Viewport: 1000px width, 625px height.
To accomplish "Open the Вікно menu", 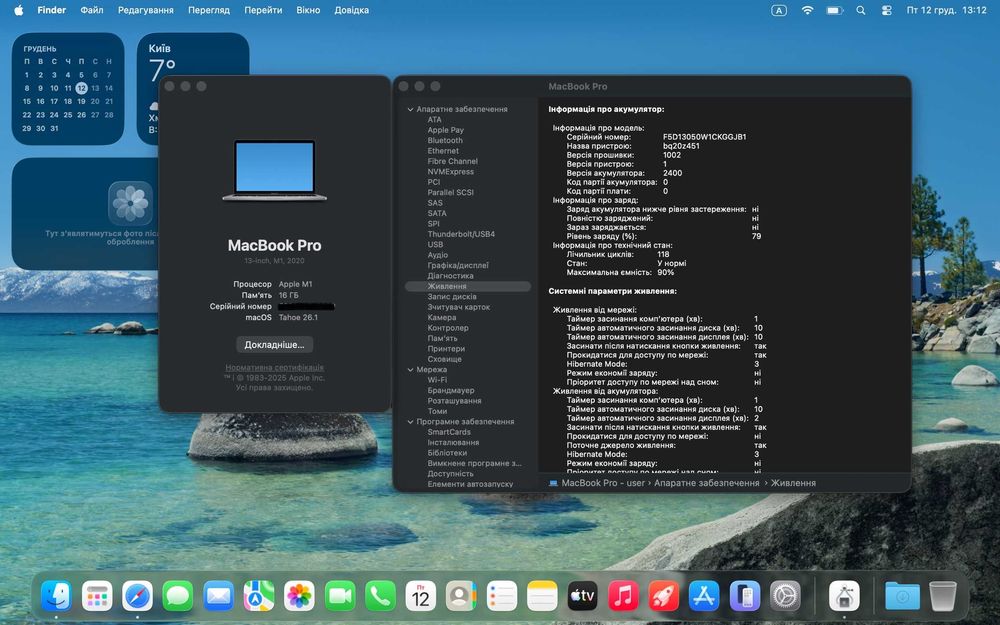I will coord(308,10).
